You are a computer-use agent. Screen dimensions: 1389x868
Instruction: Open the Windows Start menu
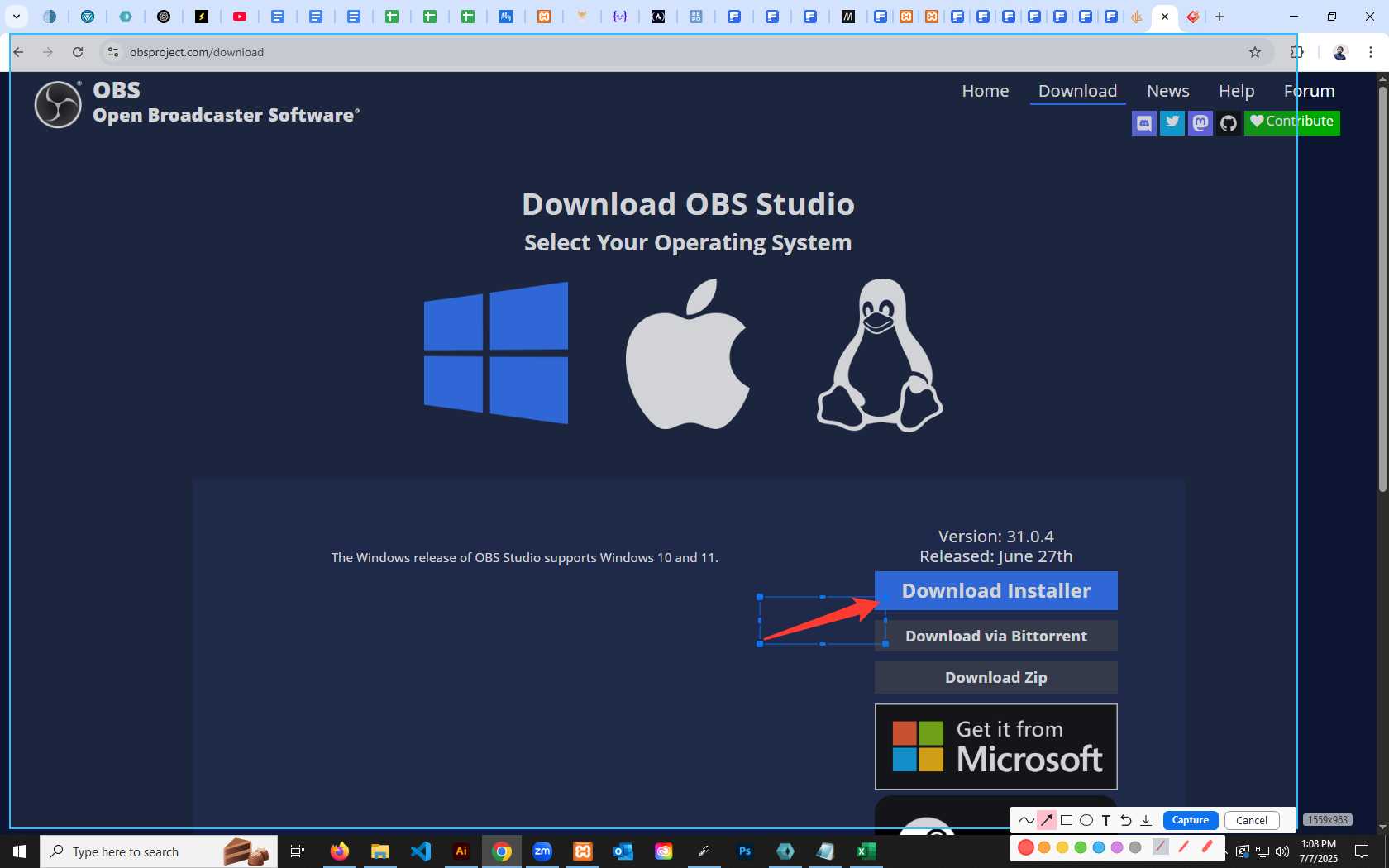coord(20,851)
